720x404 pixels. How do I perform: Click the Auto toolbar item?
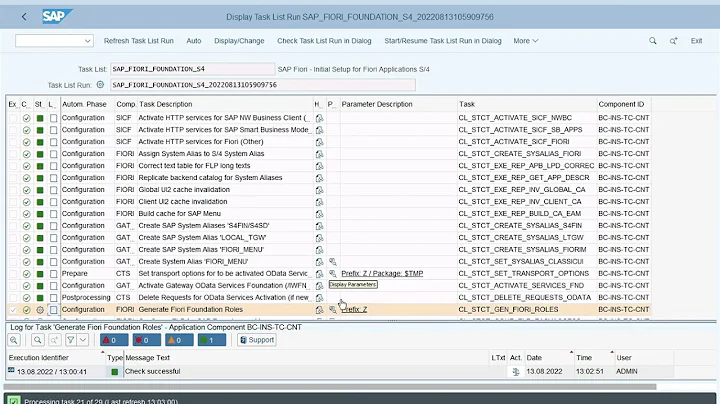[x=194, y=41]
